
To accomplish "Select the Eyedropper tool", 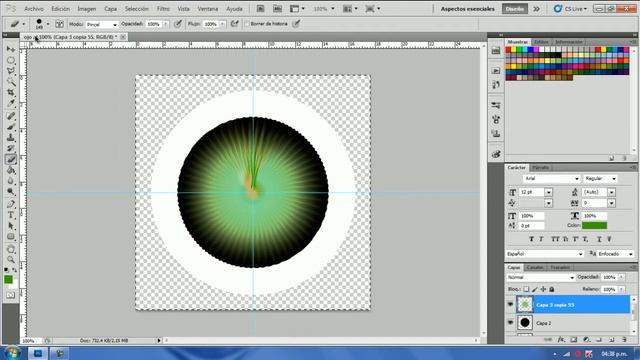I will pyautogui.click(x=11, y=104).
